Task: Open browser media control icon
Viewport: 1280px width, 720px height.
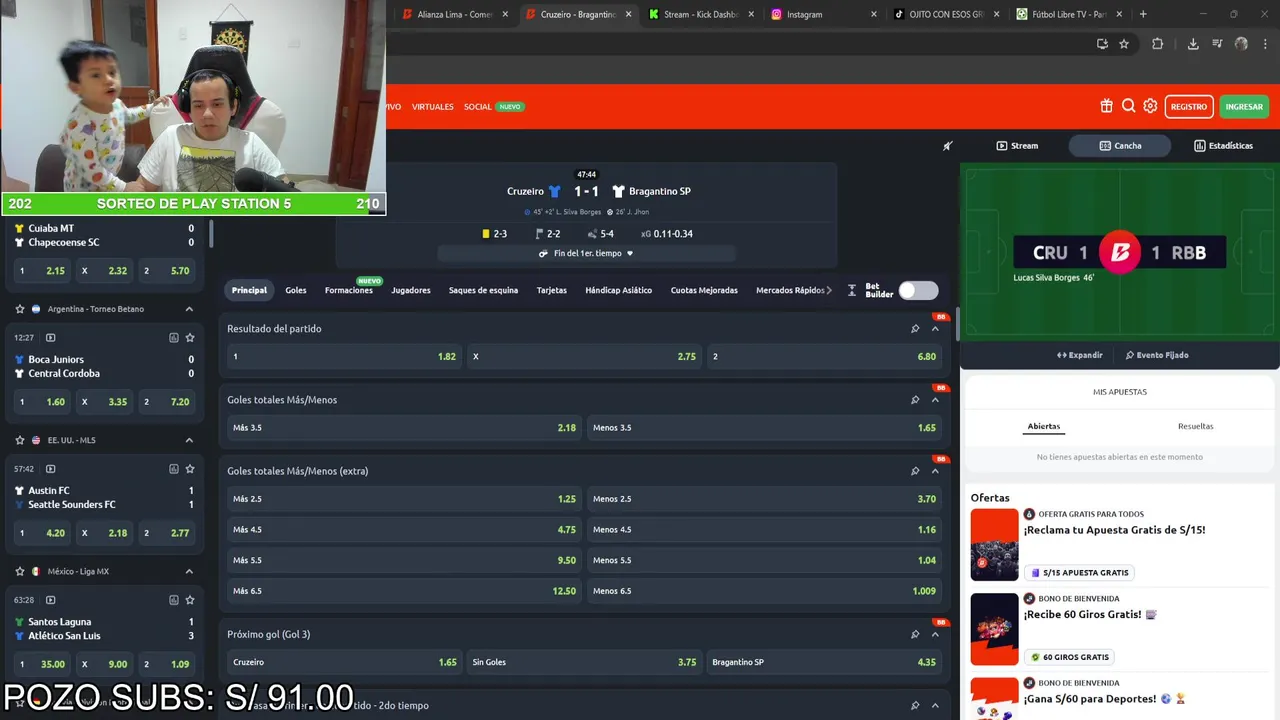Action: [1217, 44]
